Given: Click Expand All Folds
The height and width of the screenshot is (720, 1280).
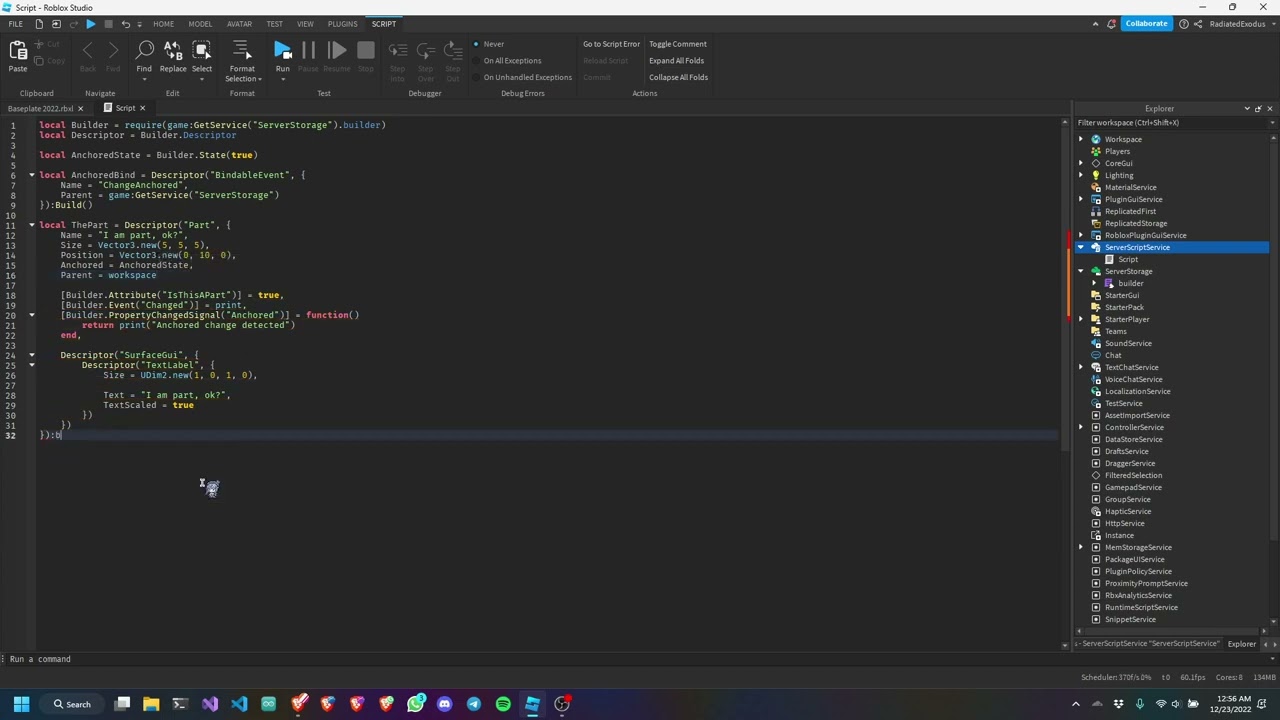Looking at the screenshot, I should pos(676,60).
